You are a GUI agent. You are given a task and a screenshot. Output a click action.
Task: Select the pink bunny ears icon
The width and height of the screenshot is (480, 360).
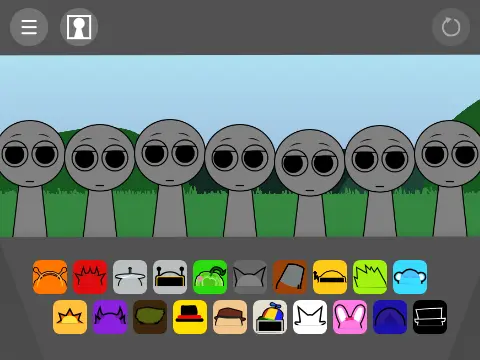(350, 317)
